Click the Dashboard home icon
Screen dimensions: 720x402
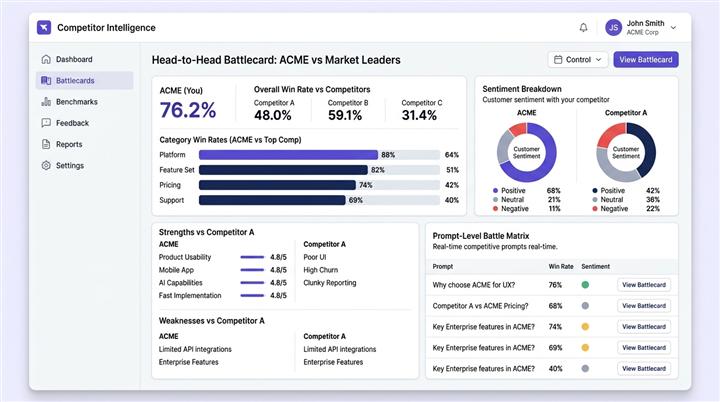tap(46, 59)
